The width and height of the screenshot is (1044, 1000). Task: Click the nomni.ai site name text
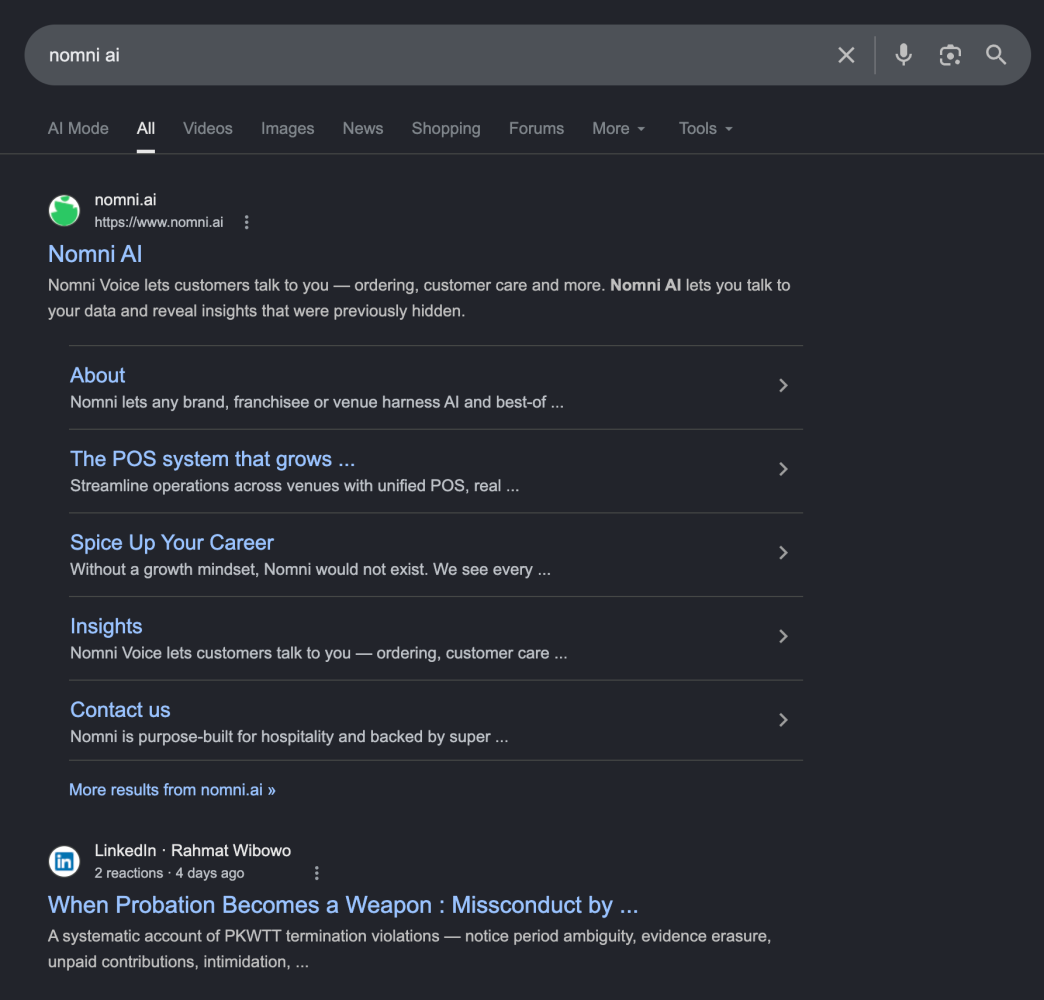(x=125, y=200)
